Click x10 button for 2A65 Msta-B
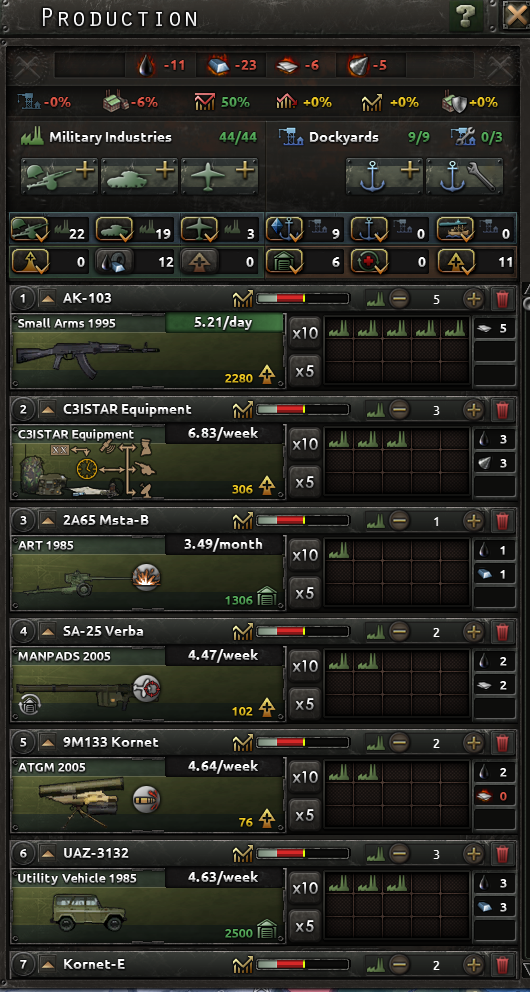Viewport: 530px width, 992px height. [305, 555]
